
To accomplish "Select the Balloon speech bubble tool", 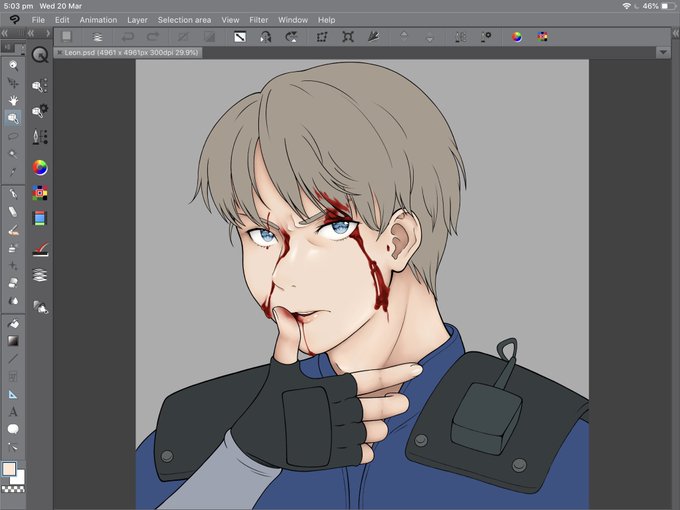I will 13,429.
